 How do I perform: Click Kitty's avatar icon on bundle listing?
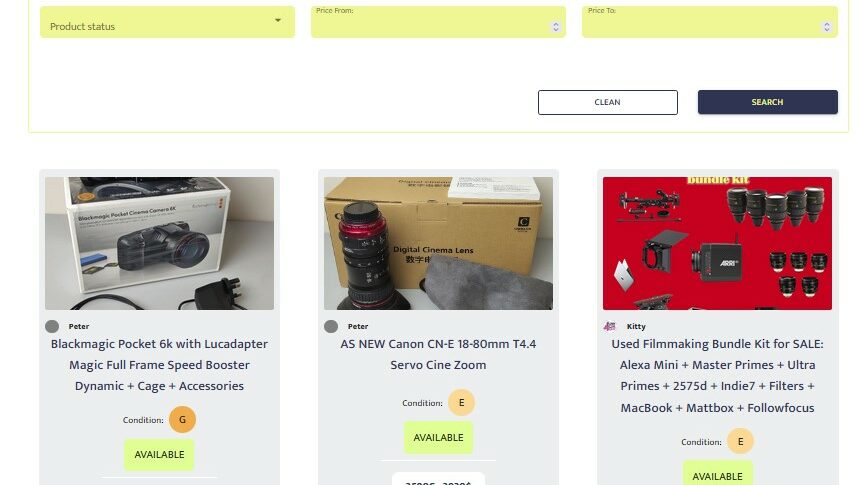[610, 327]
